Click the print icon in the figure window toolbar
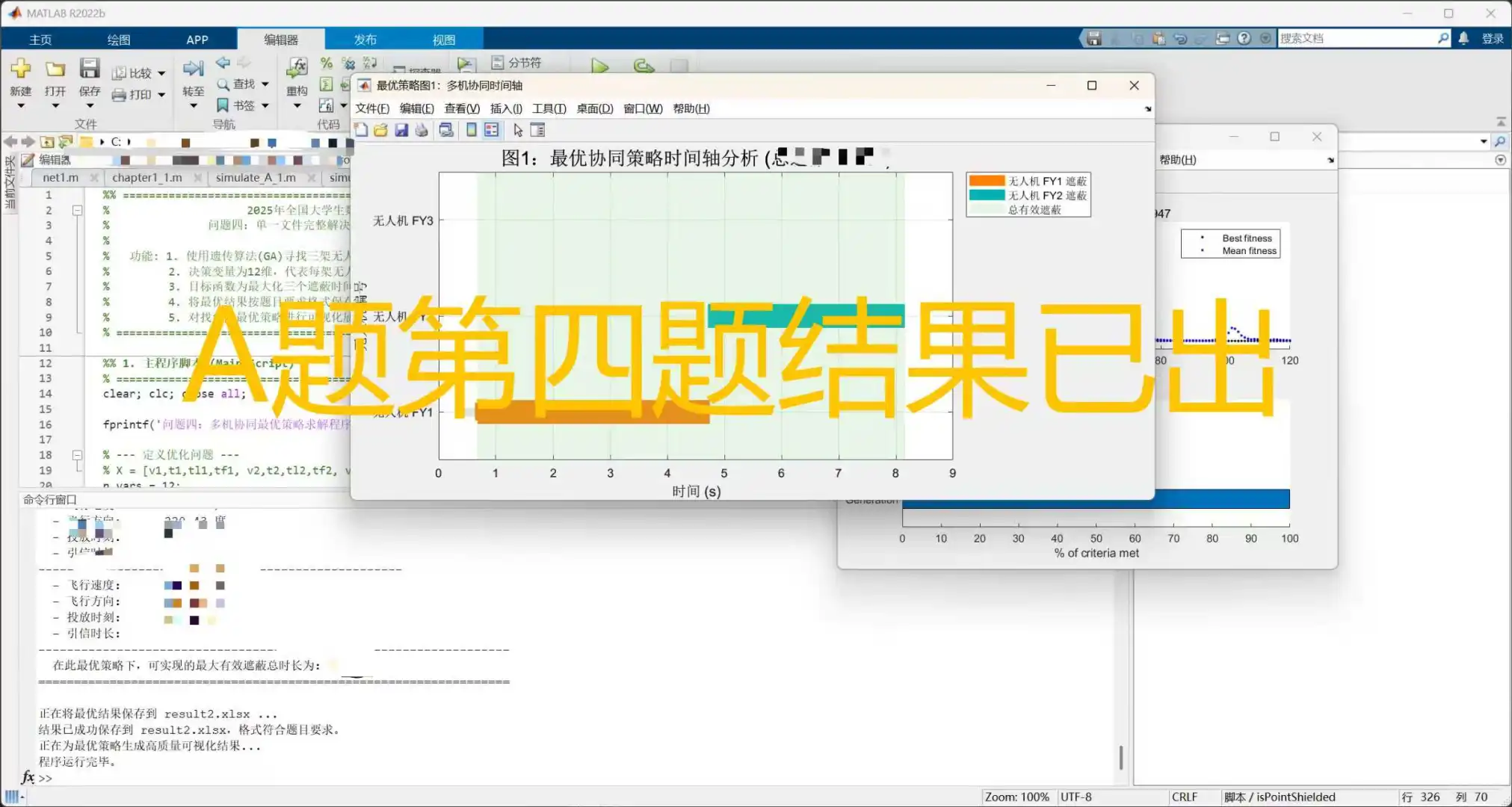This screenshot has height=807, width=1512. point(422,129)
